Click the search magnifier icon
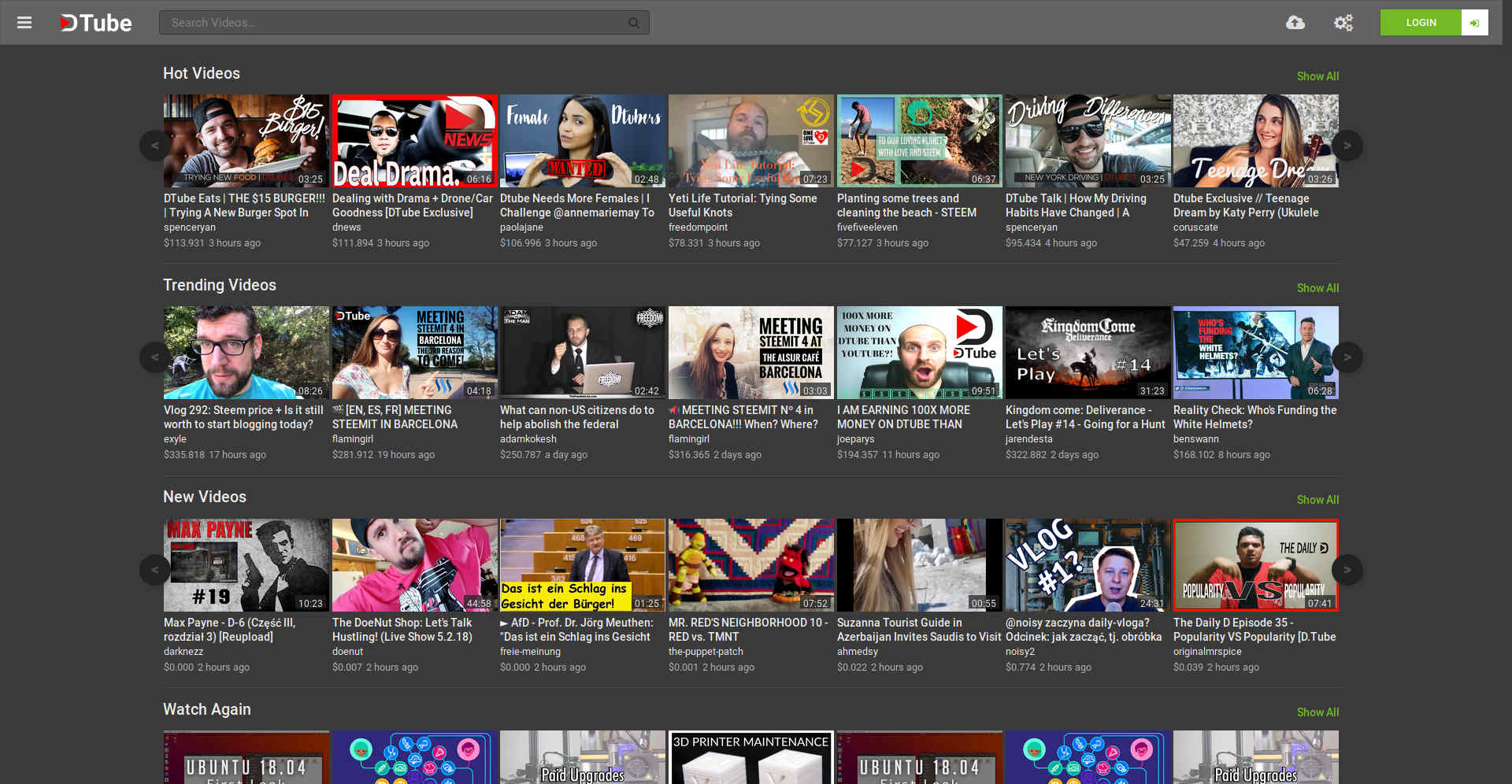 coord(633,22)
